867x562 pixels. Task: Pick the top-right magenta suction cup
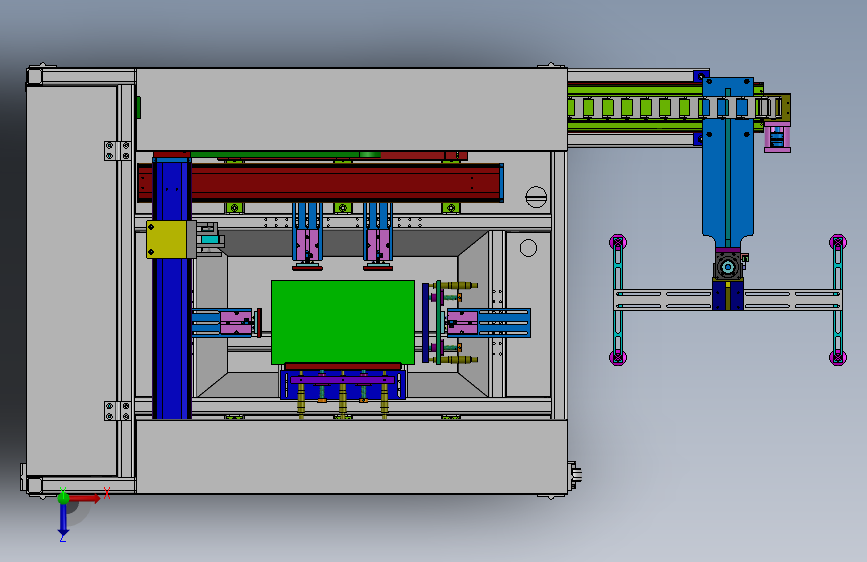coord(838,242)
